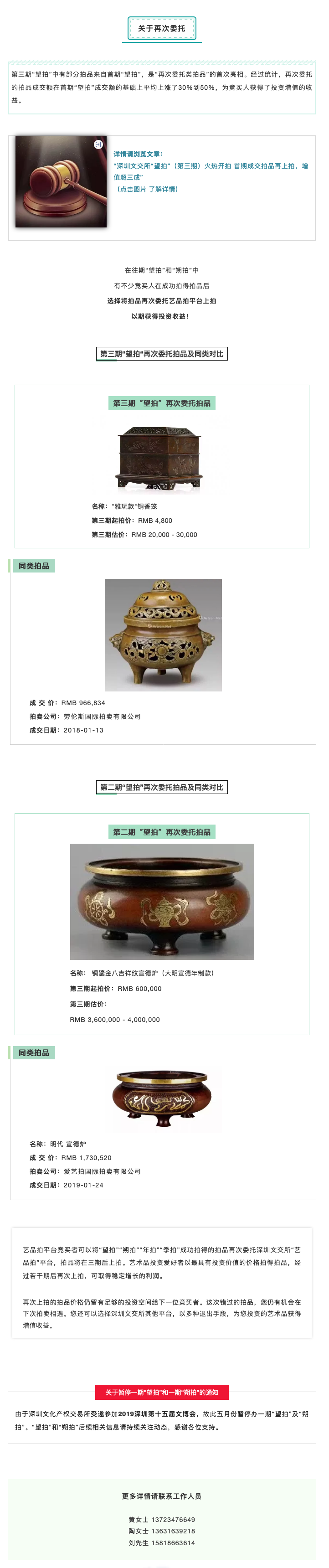This screenshot has width=329, height=1568.
Task: Click first 同类拍品 green label
Action: (x=34, y=566)
